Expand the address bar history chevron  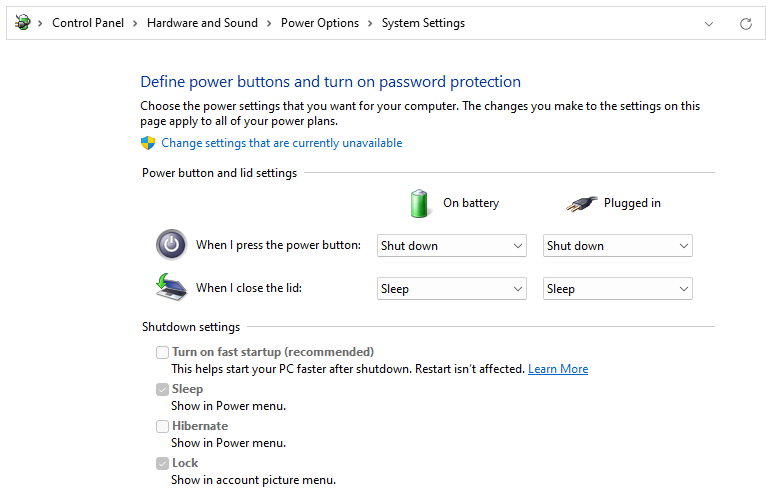pyautogui.click(x=709, y=23)
